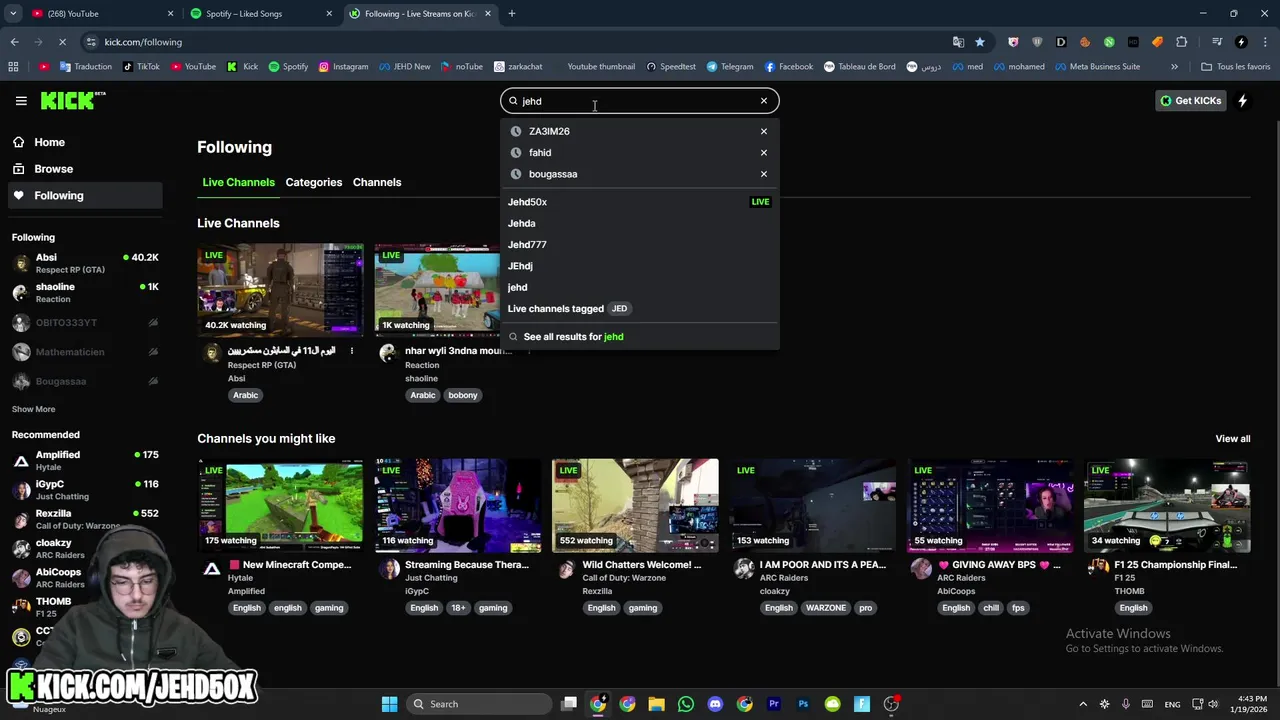
Task: Switch to the Live Channels tab
Action: (238, 182)
